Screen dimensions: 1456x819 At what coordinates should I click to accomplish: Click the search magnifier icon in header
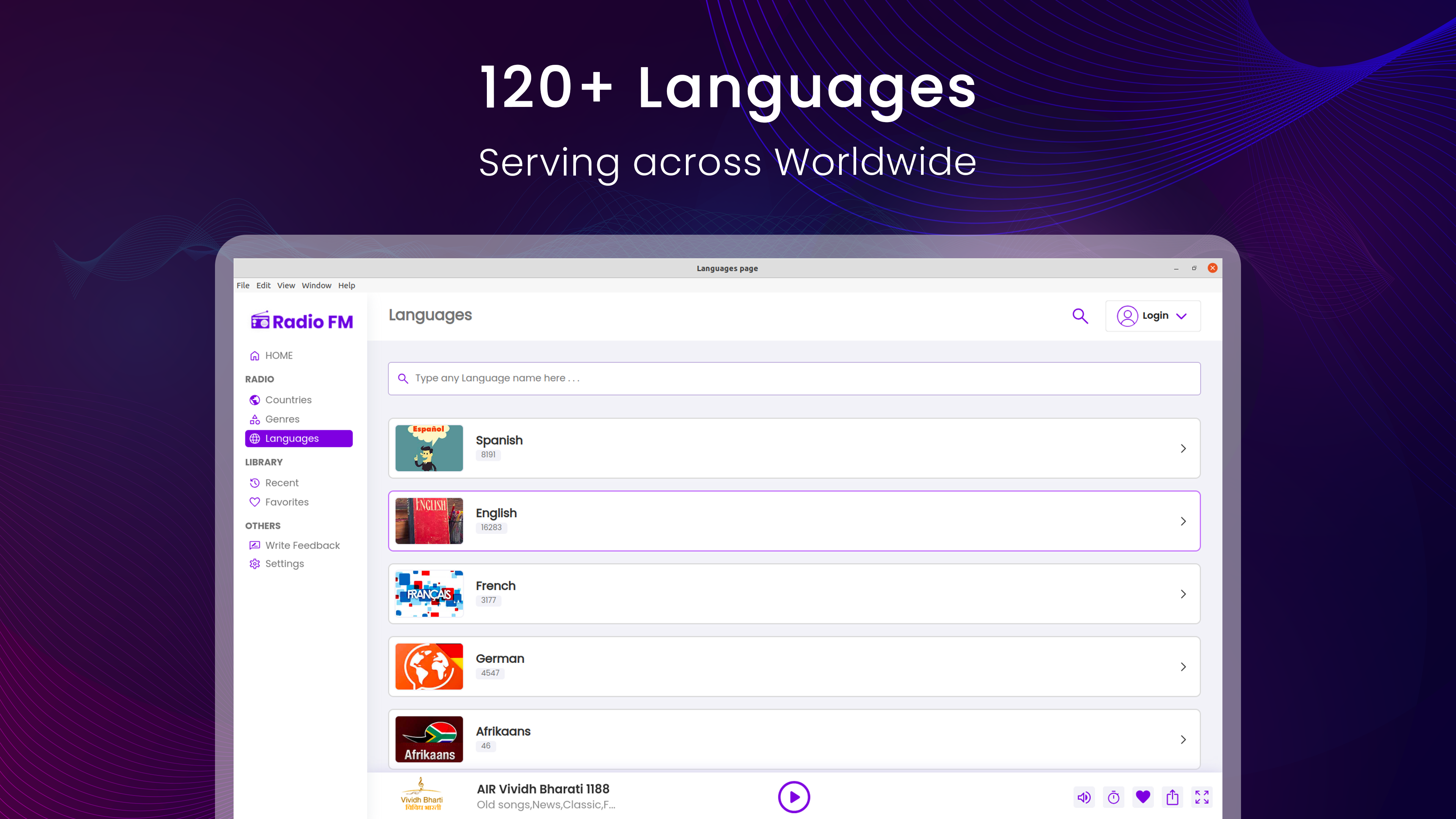tap(1080, 316)
